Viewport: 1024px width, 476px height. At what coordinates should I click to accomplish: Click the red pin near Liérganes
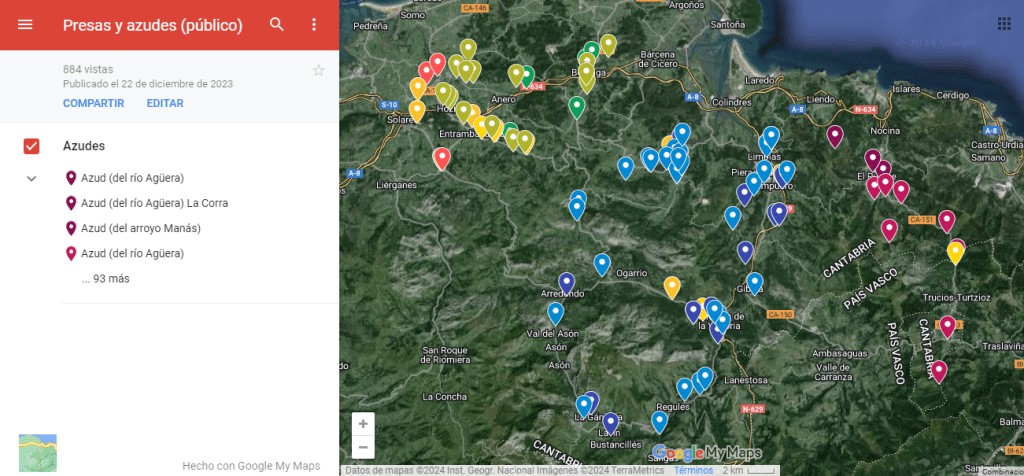(x=441, y=157)
